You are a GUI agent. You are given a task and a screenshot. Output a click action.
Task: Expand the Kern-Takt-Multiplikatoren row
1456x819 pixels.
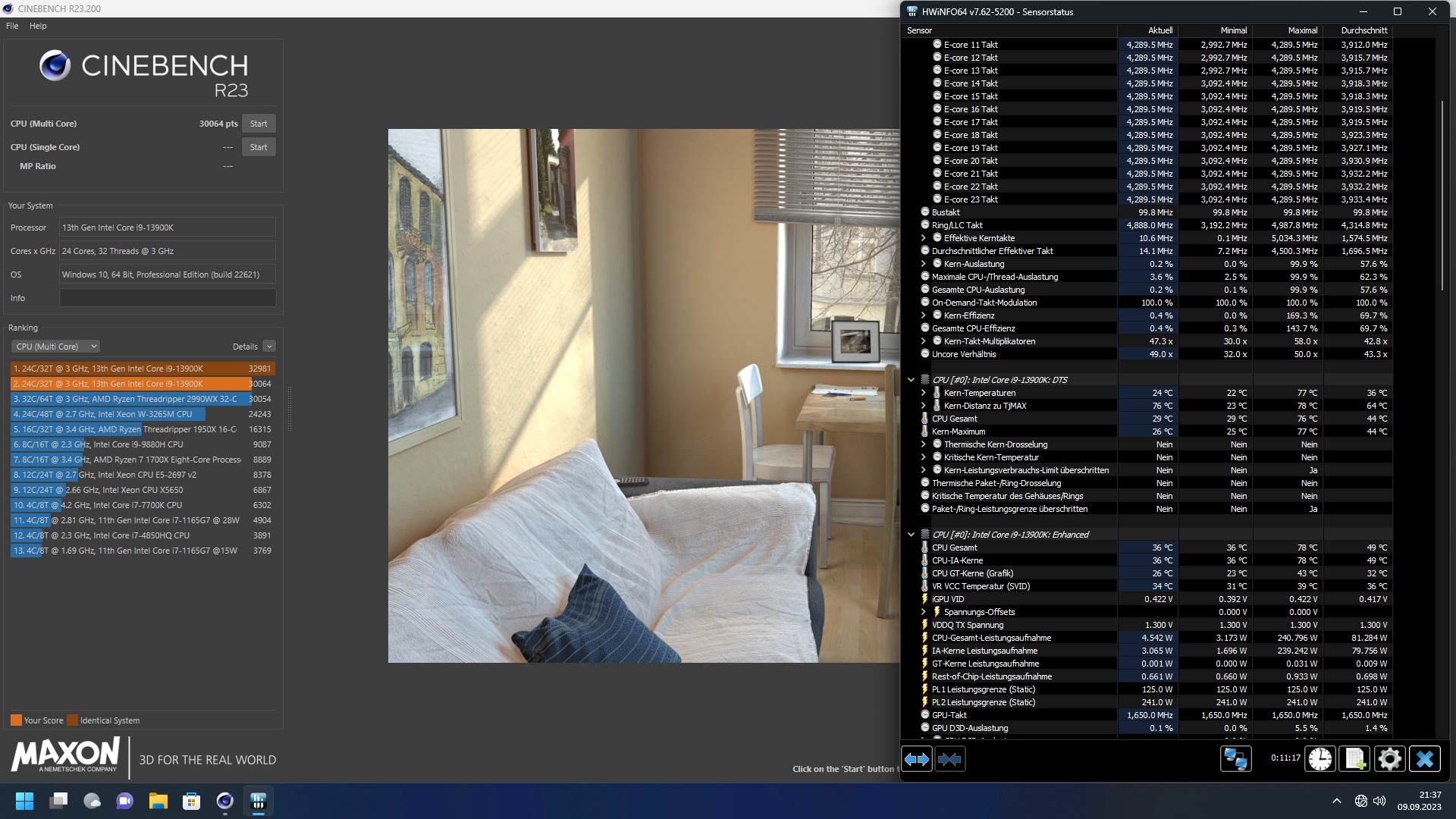(923, 341)
